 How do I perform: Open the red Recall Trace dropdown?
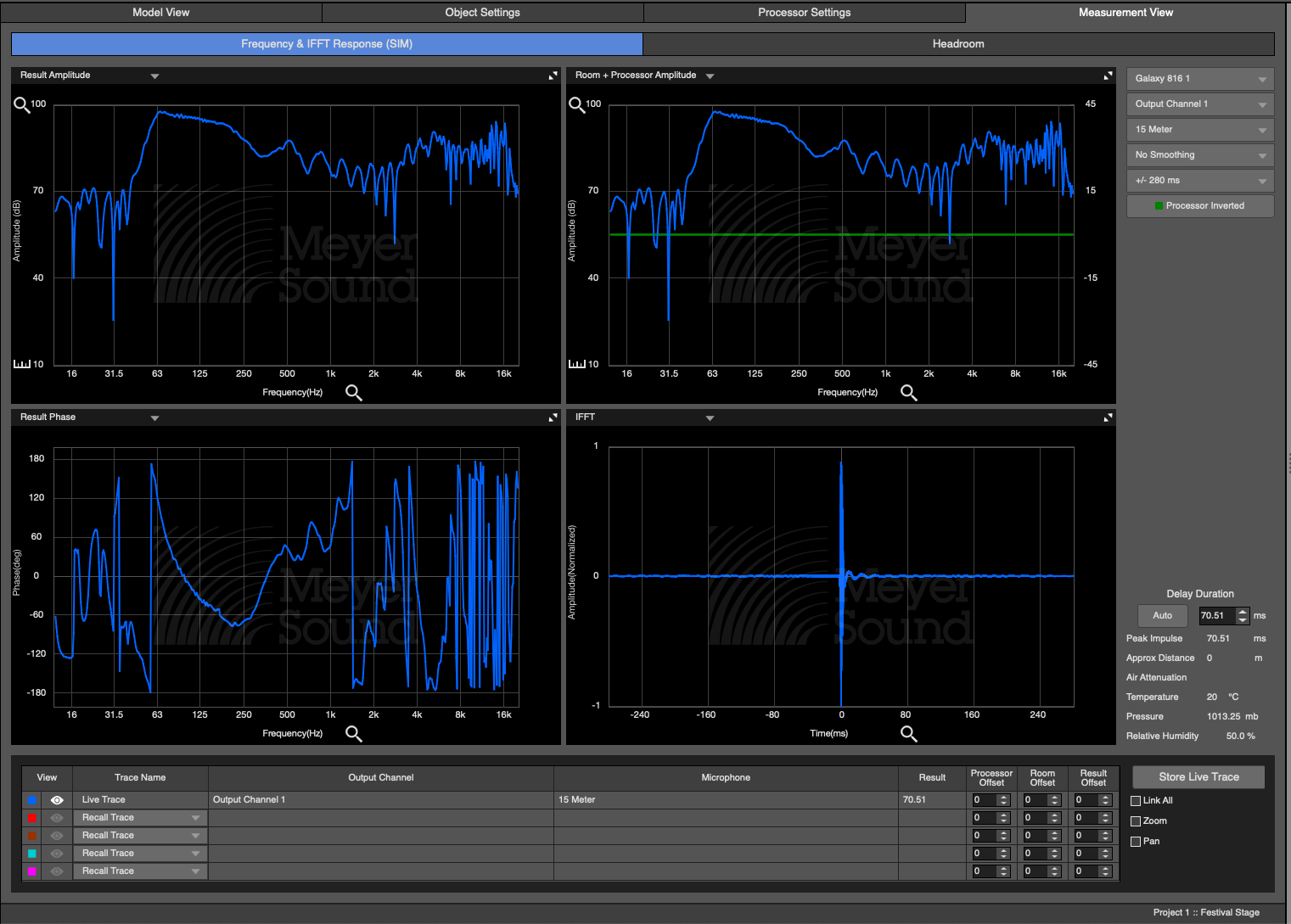click(x=140, y=818)
